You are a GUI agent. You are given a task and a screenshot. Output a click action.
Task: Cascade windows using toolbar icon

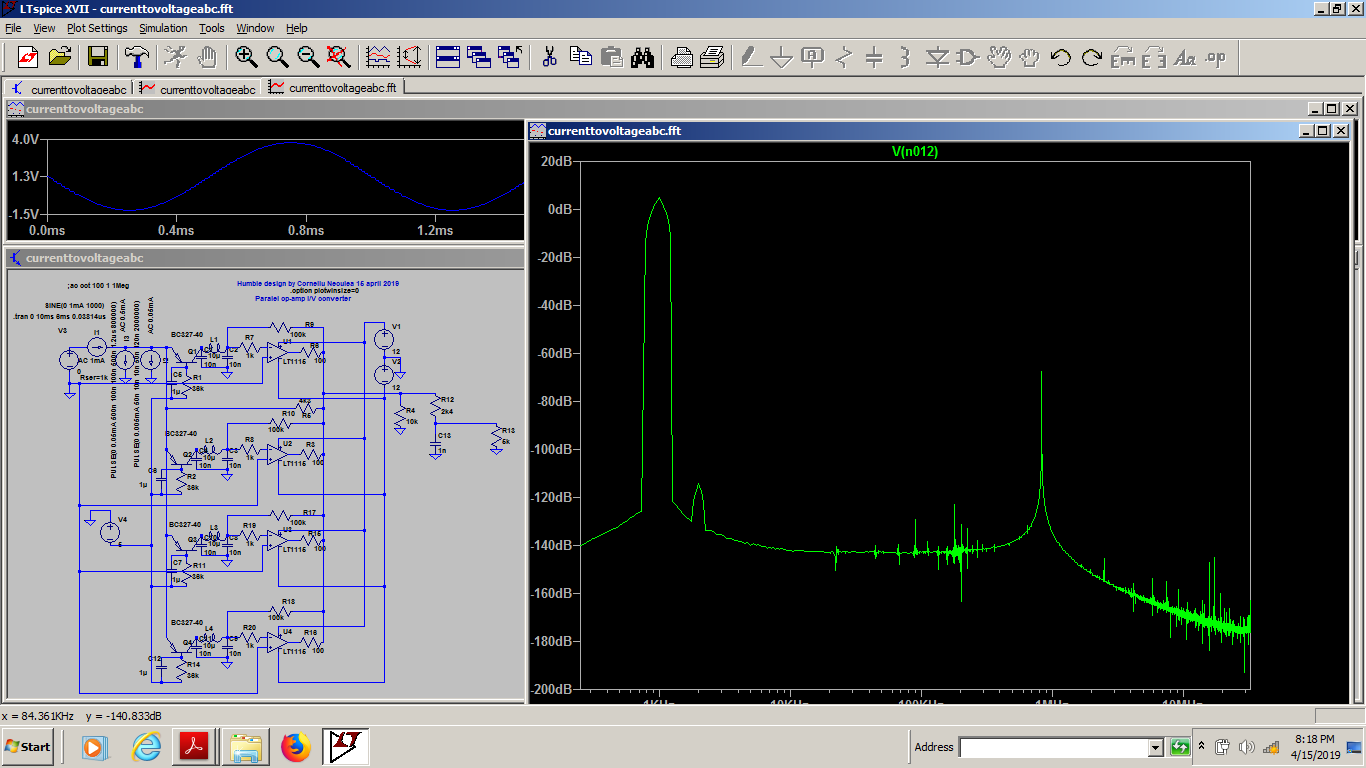point(479,57)
